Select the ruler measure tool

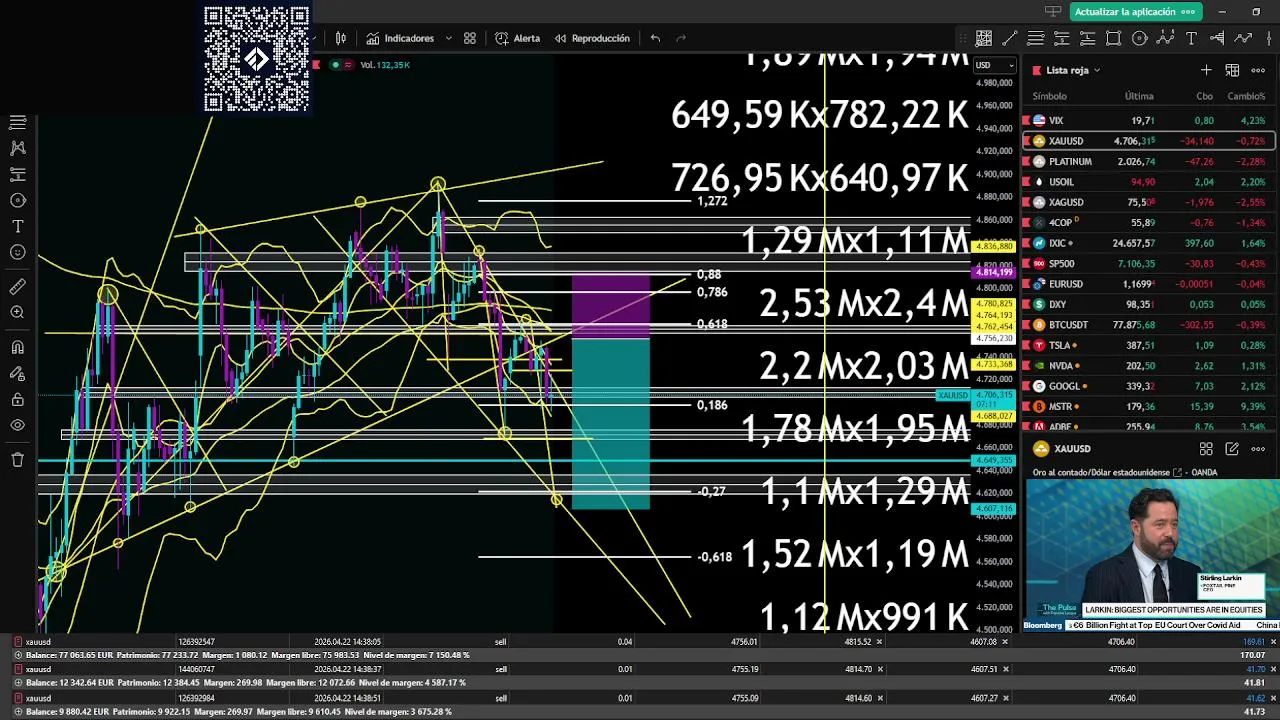[17, 287]
